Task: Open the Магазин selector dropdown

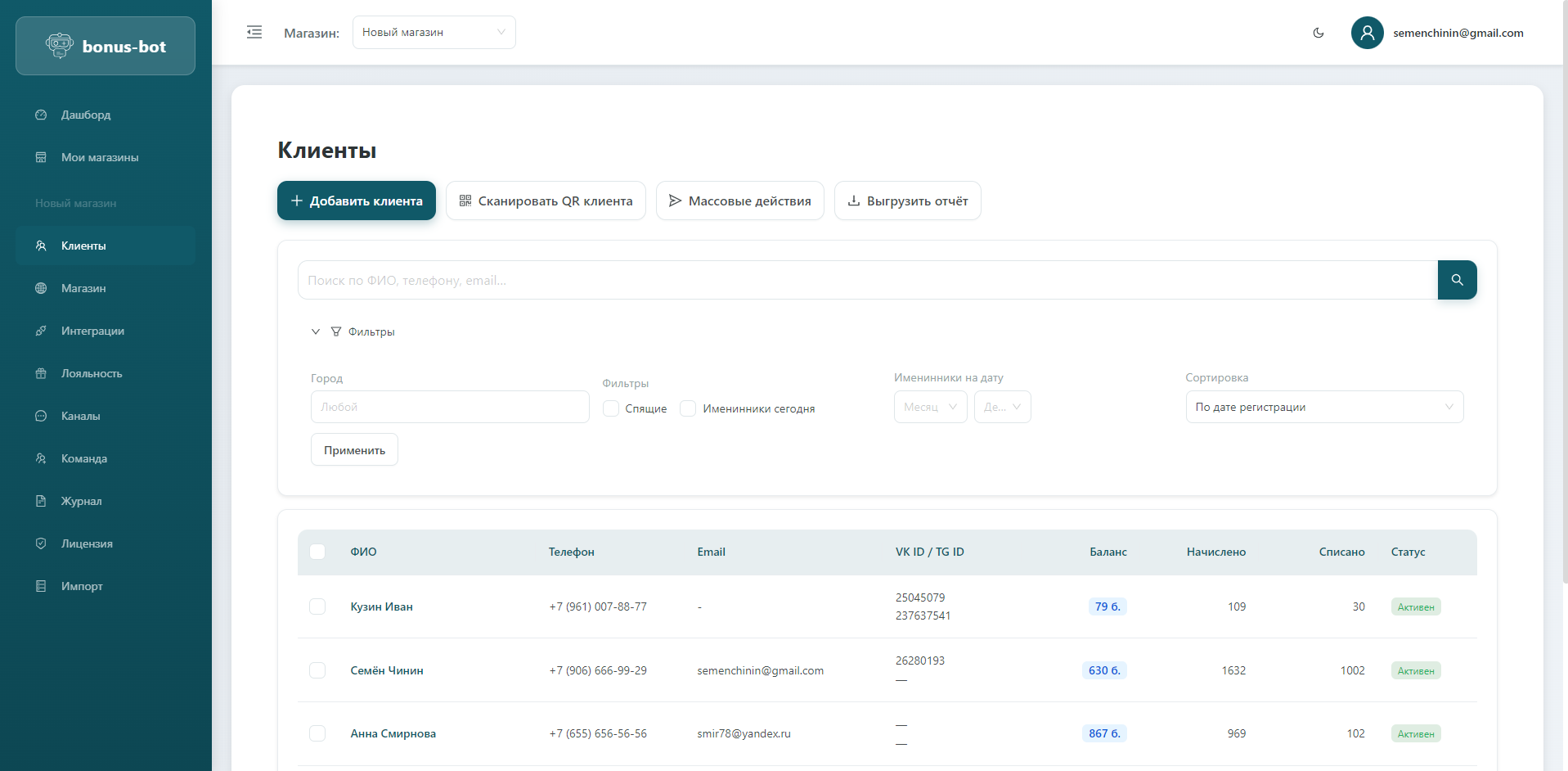Action: click(434, 33)
